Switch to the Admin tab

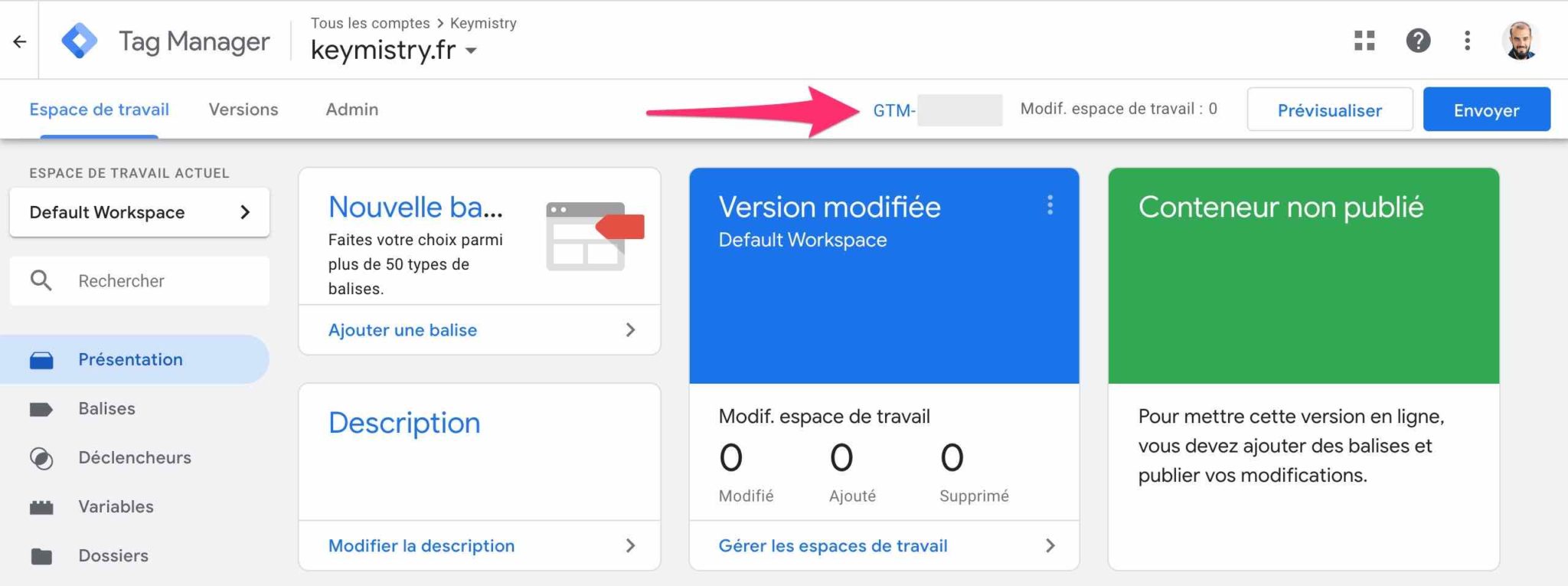point(352,110)
